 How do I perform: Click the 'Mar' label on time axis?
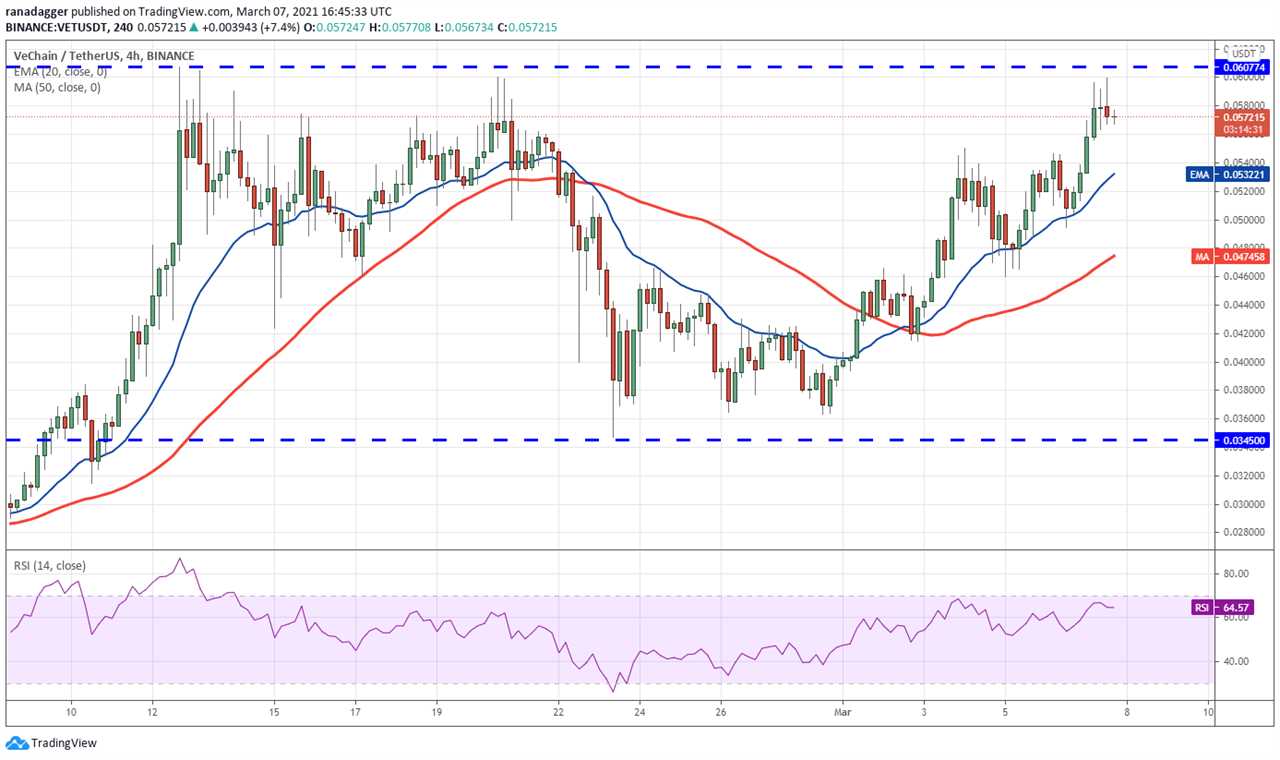[x=843, y=713]
